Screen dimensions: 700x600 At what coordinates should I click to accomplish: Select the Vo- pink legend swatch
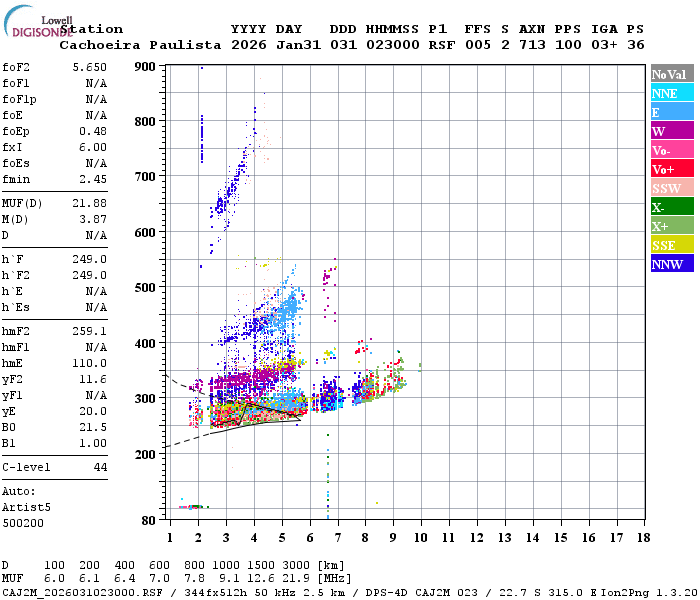(672, 150)
